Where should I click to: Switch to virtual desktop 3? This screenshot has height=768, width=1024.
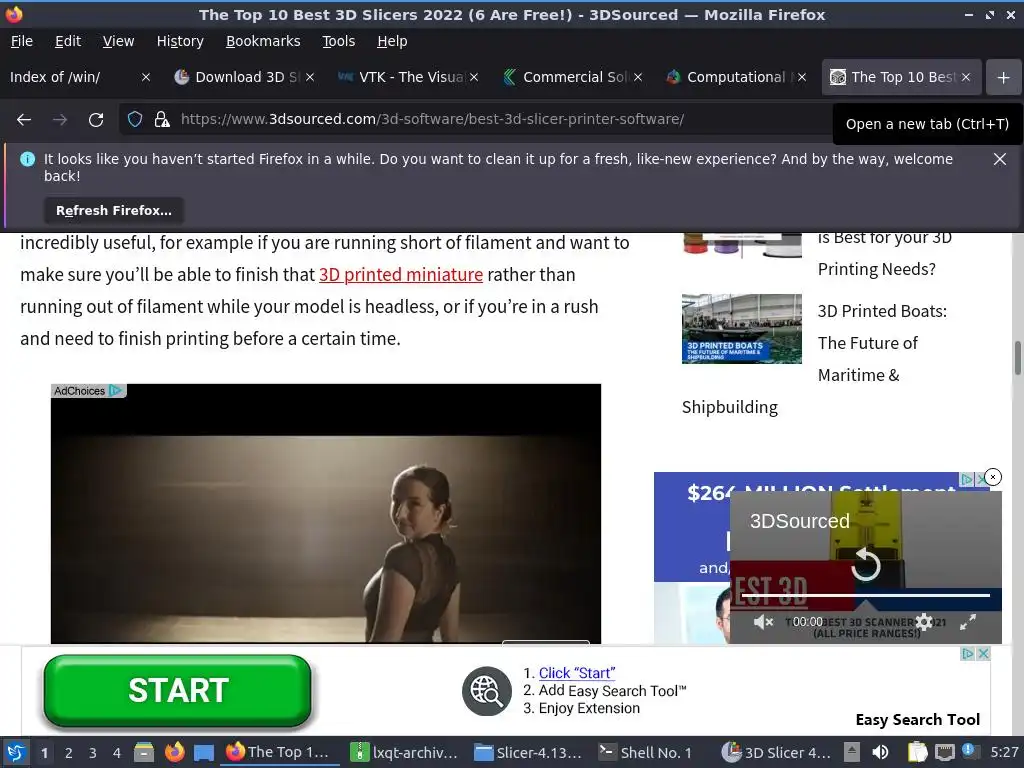pos(93,753)
